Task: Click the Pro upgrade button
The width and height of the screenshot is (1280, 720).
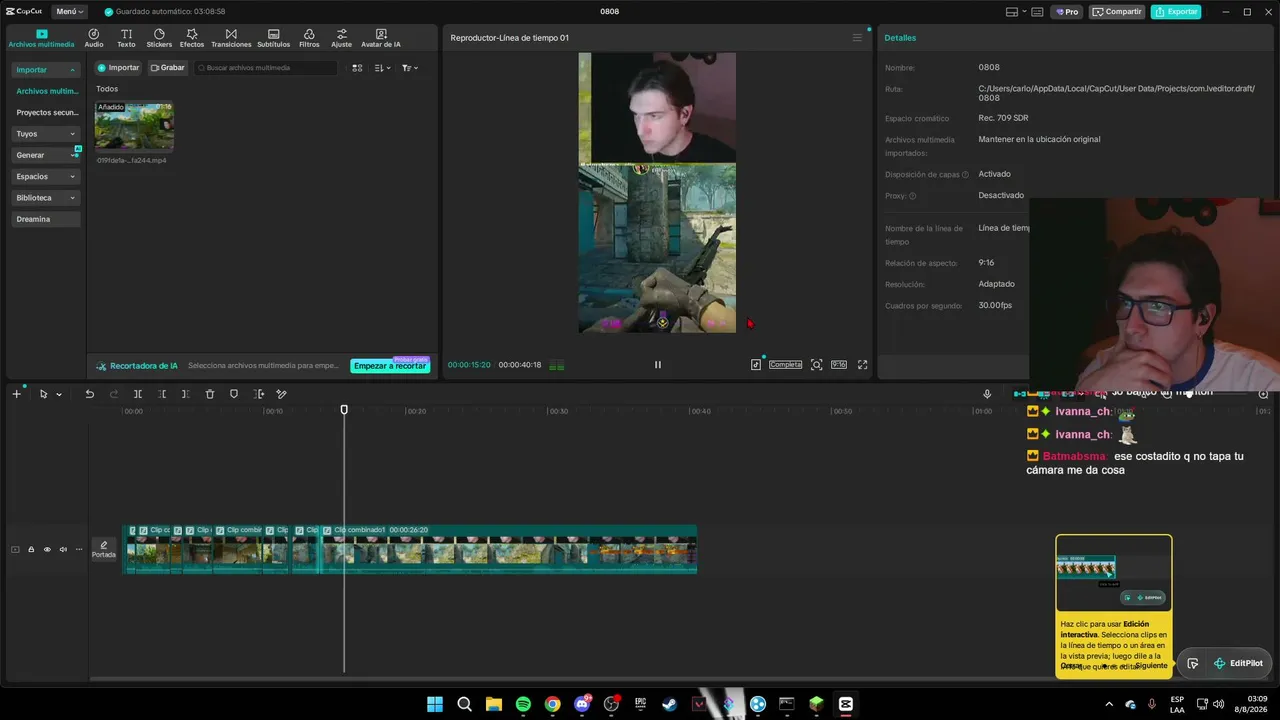Action: pos(1067,12)
